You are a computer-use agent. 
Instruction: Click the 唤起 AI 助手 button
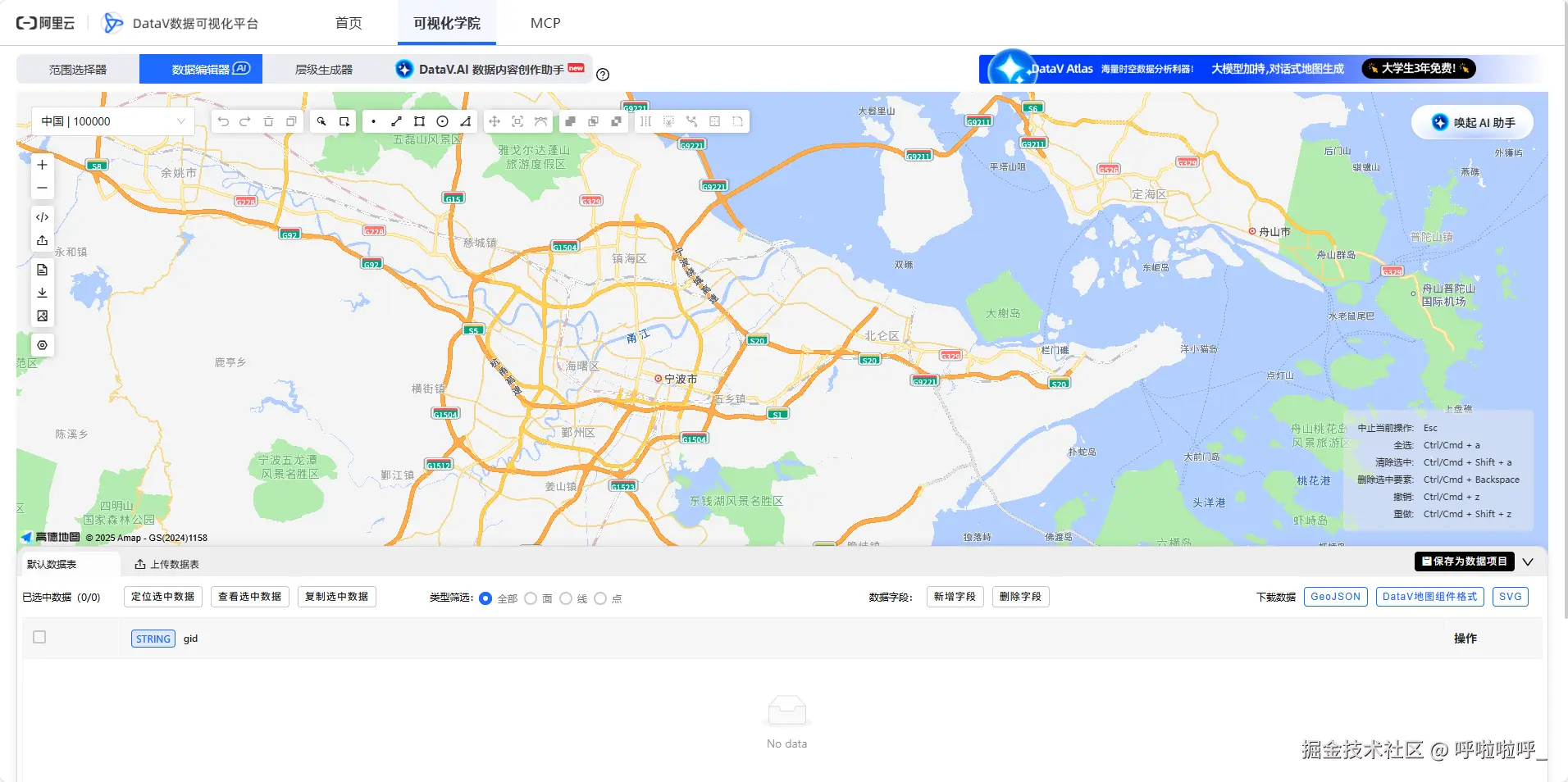pyautogui.click(x=1473, y=122)
